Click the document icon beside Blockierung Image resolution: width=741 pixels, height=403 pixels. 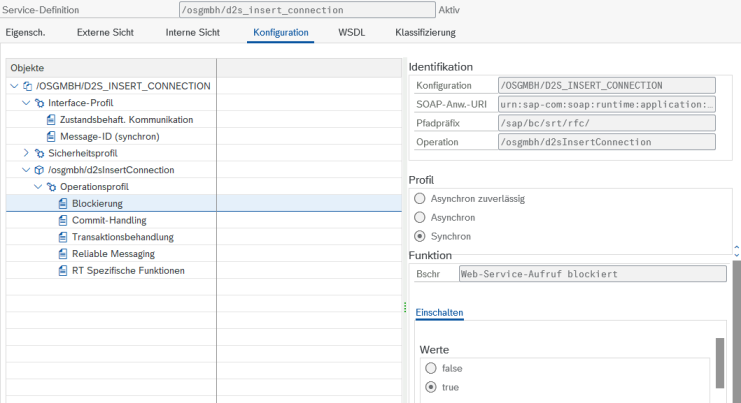pos(63,203)
